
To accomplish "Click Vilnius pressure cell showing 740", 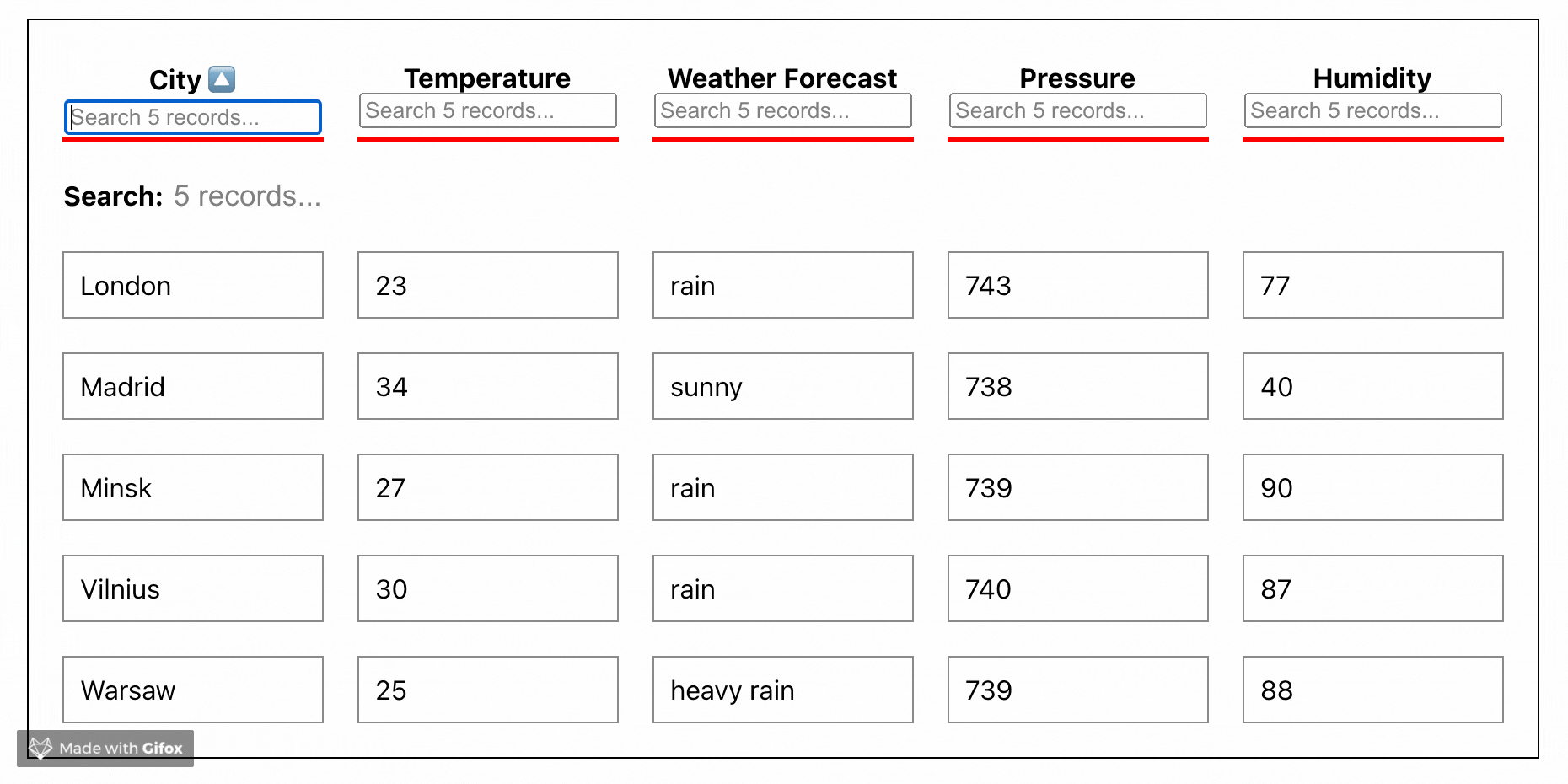I will coord(1077,588).
